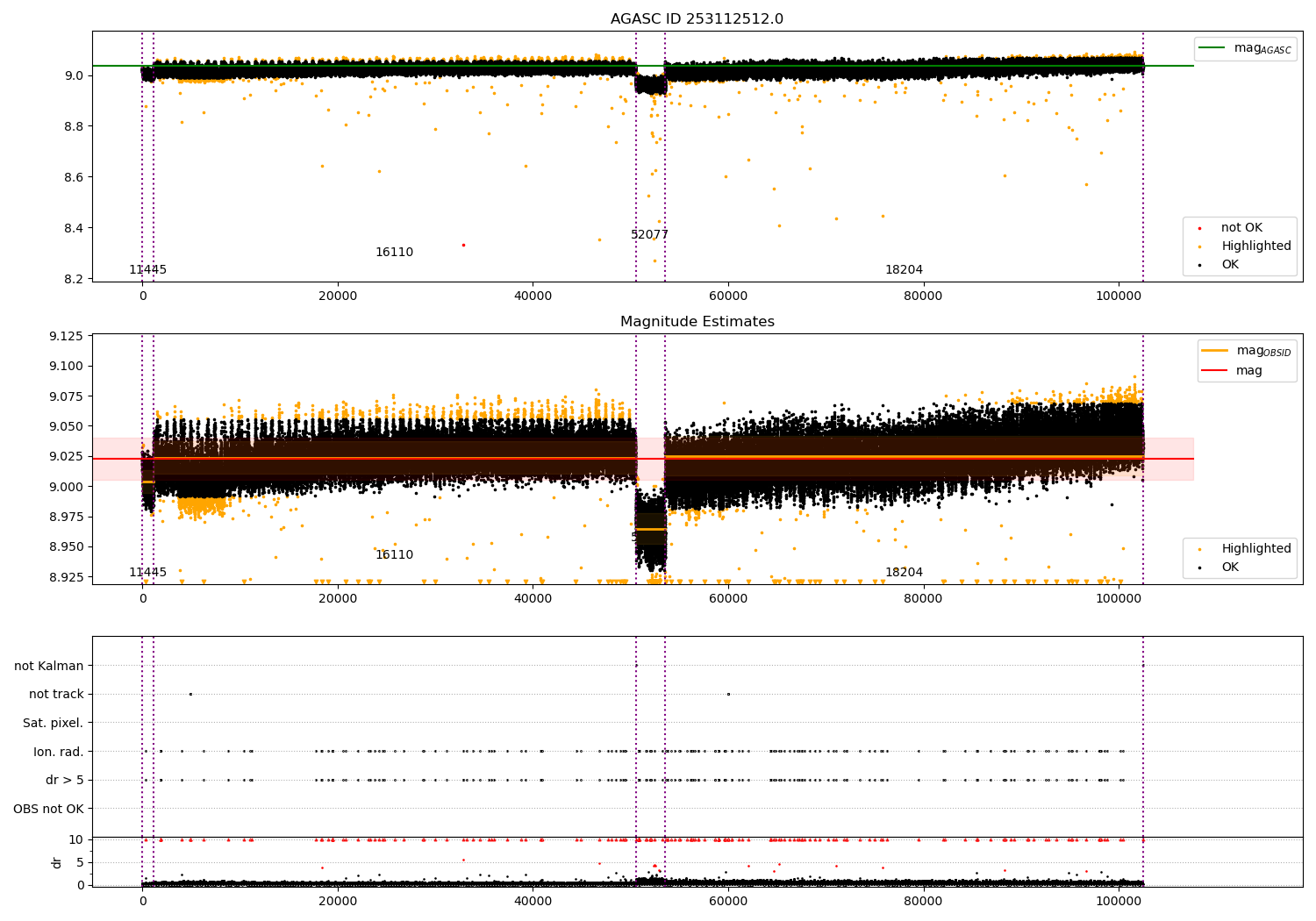Click x-tick "40000" under the middle plot

coord(533,599)
